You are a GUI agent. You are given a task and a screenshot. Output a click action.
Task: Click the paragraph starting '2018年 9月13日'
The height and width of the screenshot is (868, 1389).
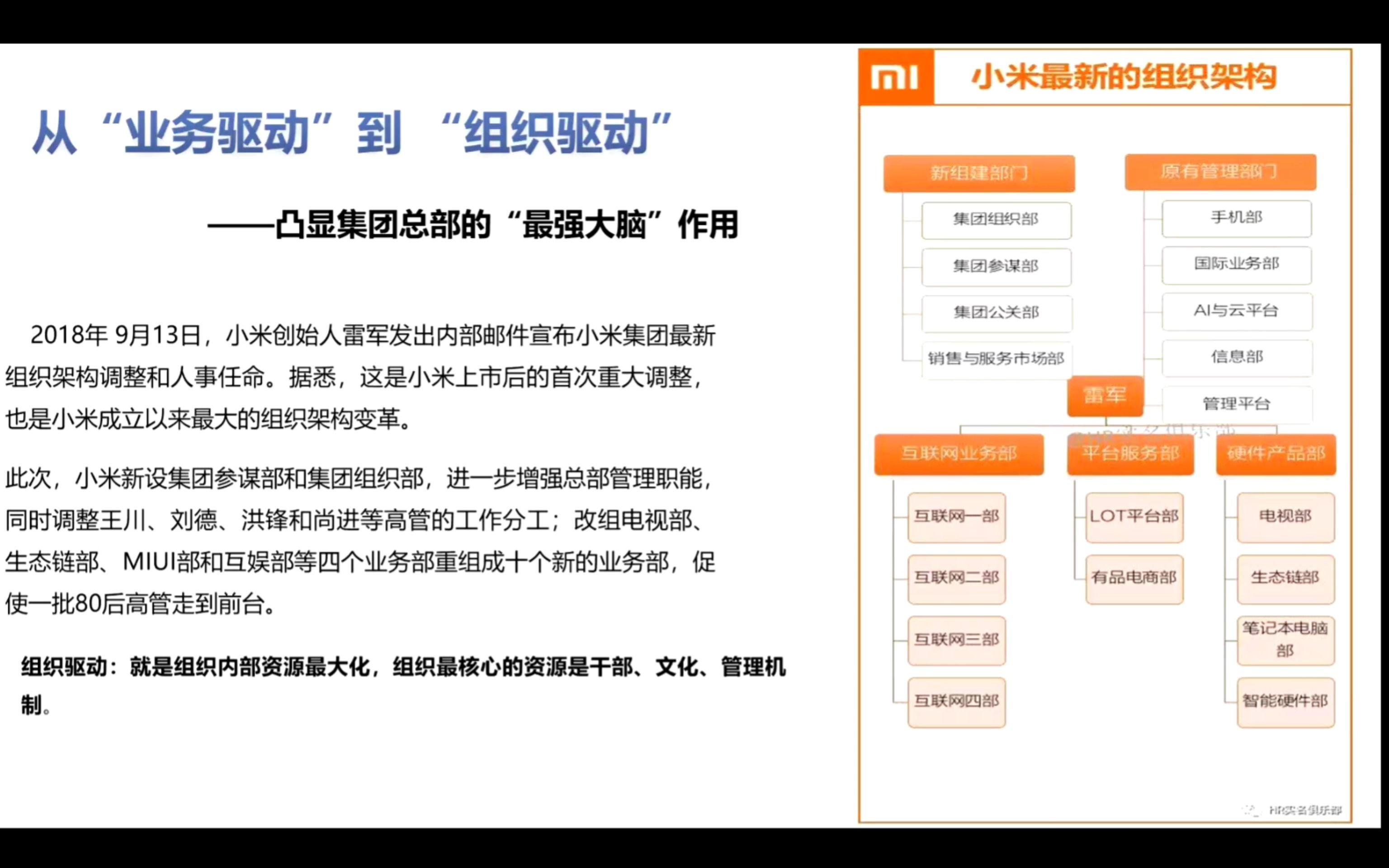click(360, 378)
